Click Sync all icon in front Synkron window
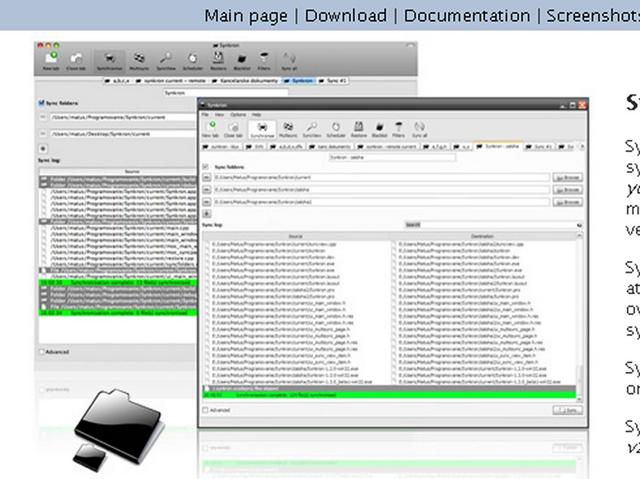The width and height of the screenshot is (640, 479). [x=419, y=129]
